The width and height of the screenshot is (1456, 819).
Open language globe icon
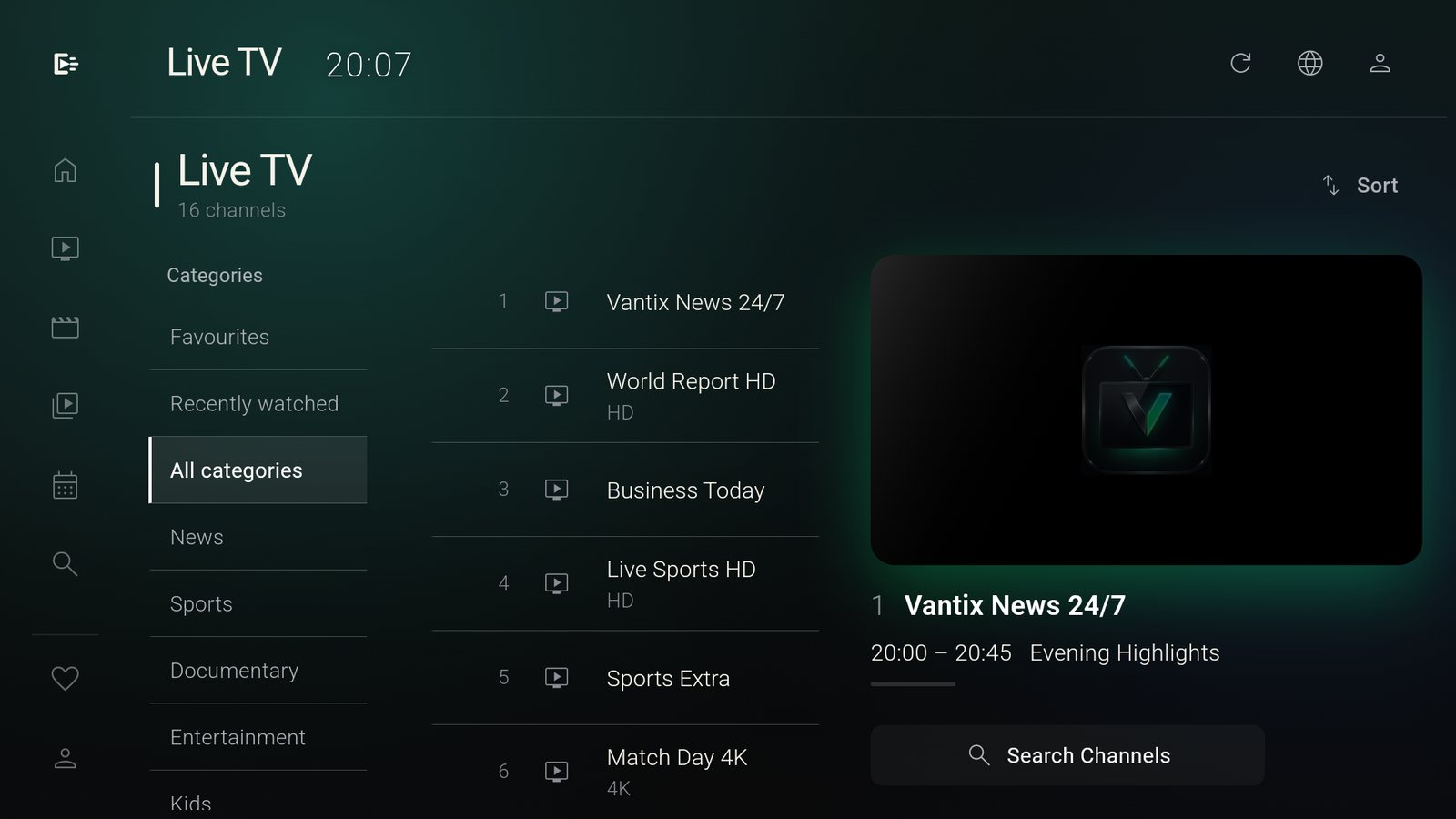click(x=1309, y=63)
